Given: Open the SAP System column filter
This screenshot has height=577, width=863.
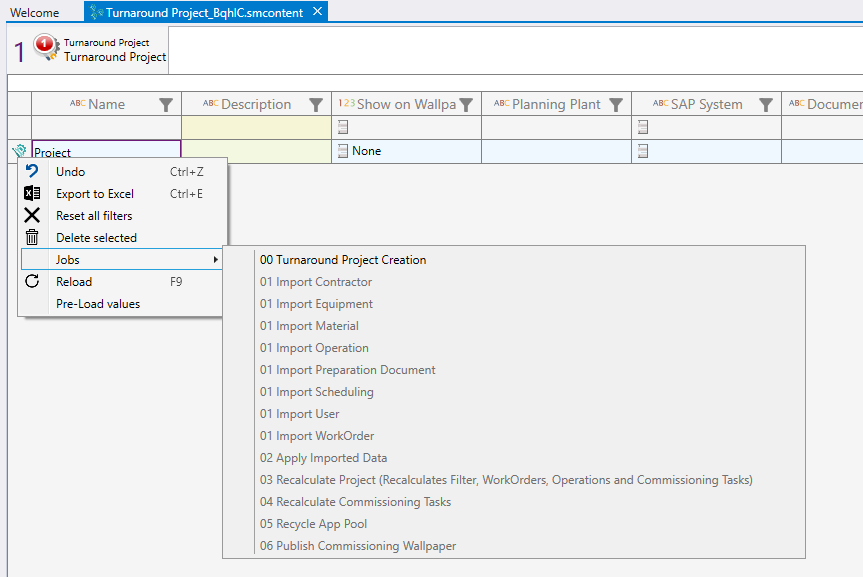Looking at the screenshot, I should coord(766,105).
